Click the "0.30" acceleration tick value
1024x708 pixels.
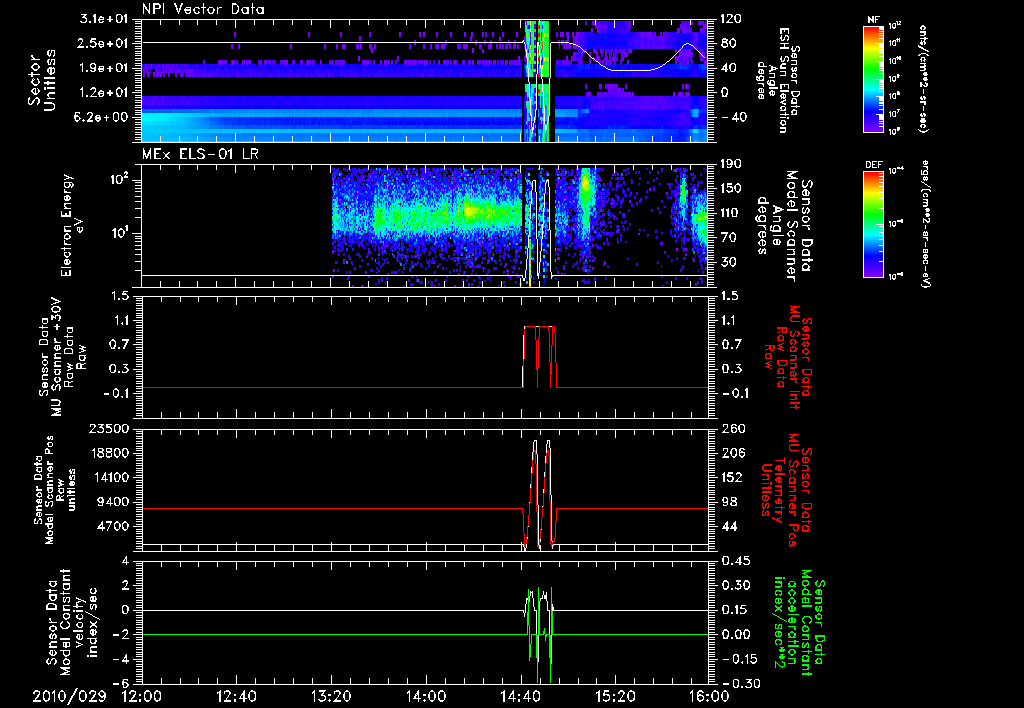[x=735, y=585]
